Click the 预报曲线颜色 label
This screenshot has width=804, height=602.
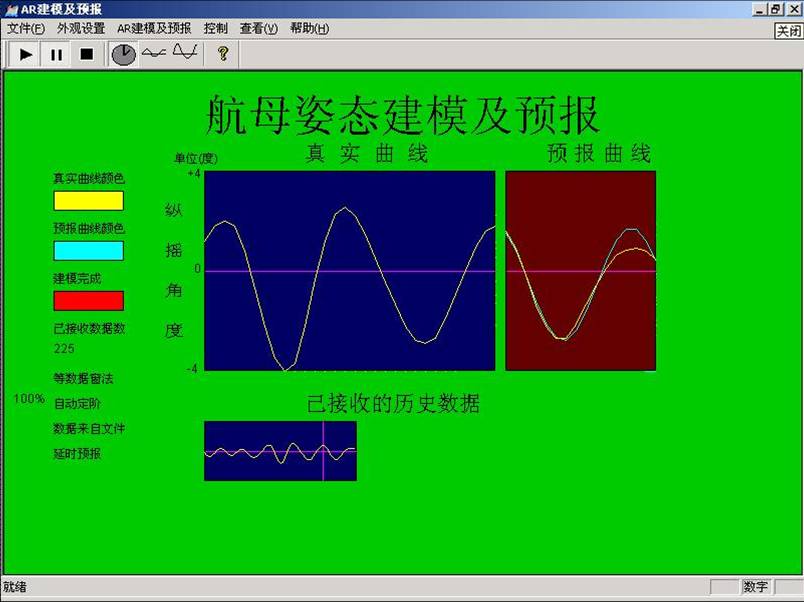pyautogui.click(x=89, y=228)
